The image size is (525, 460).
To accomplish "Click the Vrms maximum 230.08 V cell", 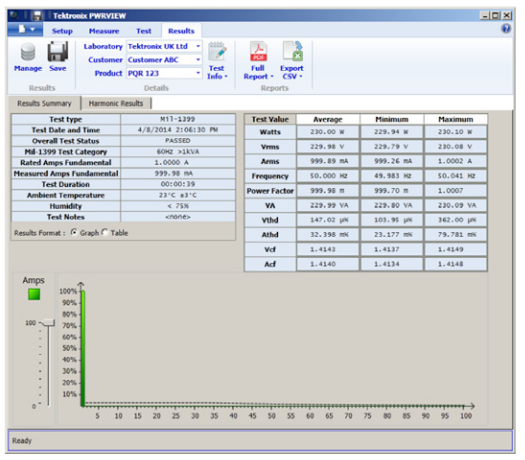I will point(455,147).
